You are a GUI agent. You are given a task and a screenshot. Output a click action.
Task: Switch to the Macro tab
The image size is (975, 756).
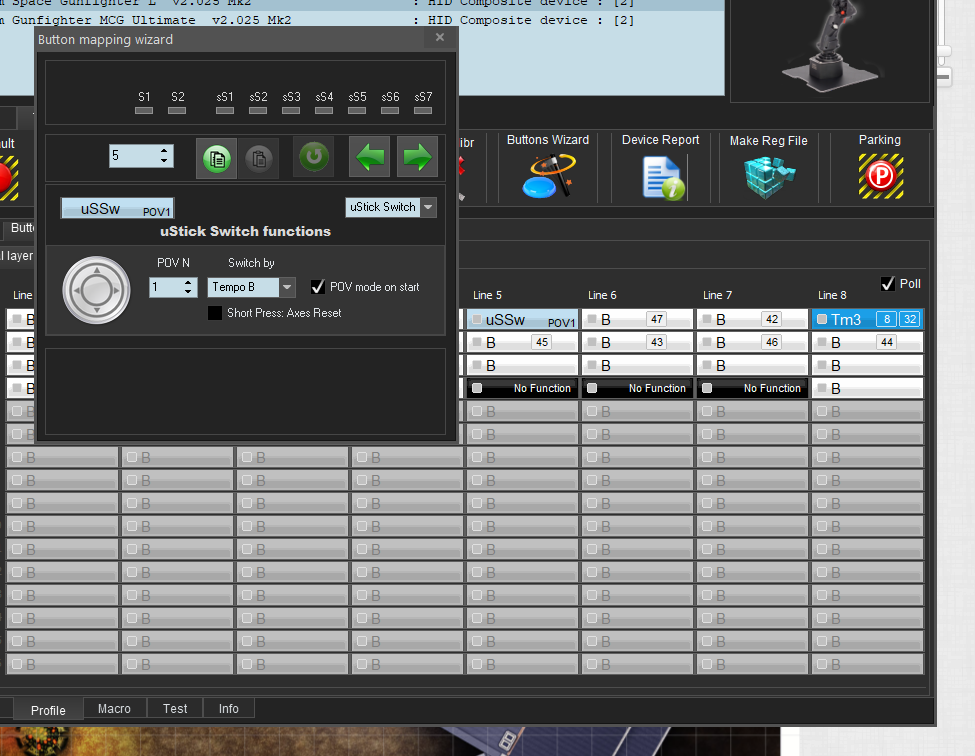coord(114,709)
